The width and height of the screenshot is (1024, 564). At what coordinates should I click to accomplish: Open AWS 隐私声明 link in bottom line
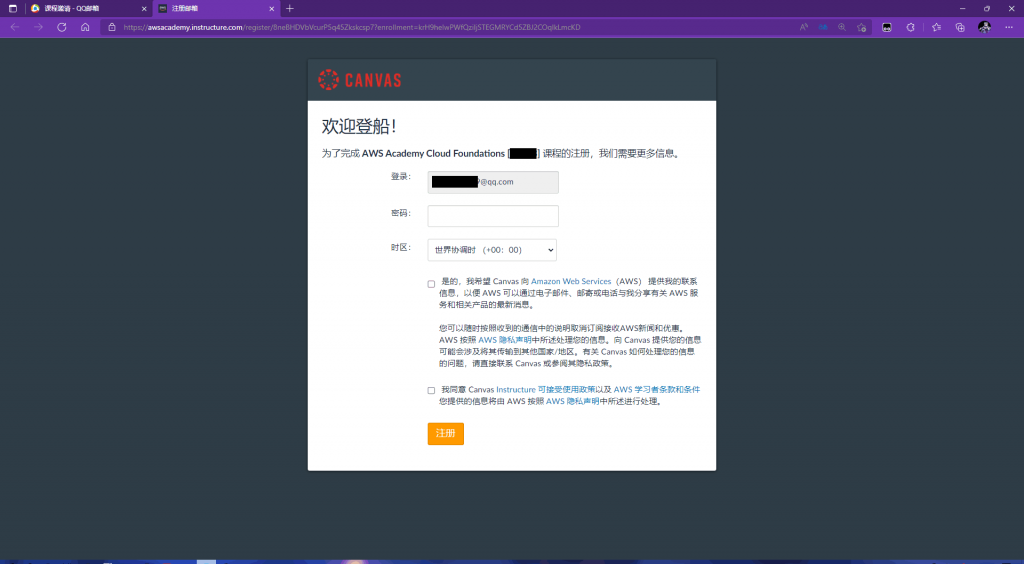coord(573,401)
